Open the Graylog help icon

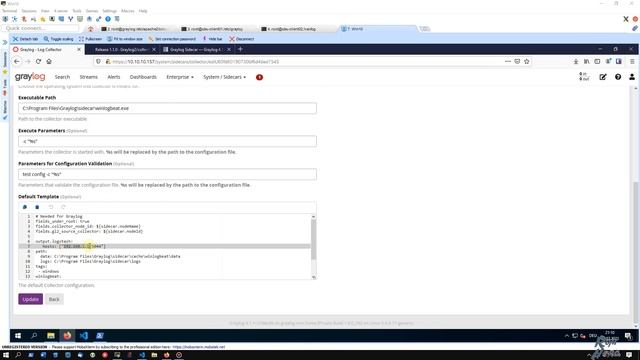(618, 77)
